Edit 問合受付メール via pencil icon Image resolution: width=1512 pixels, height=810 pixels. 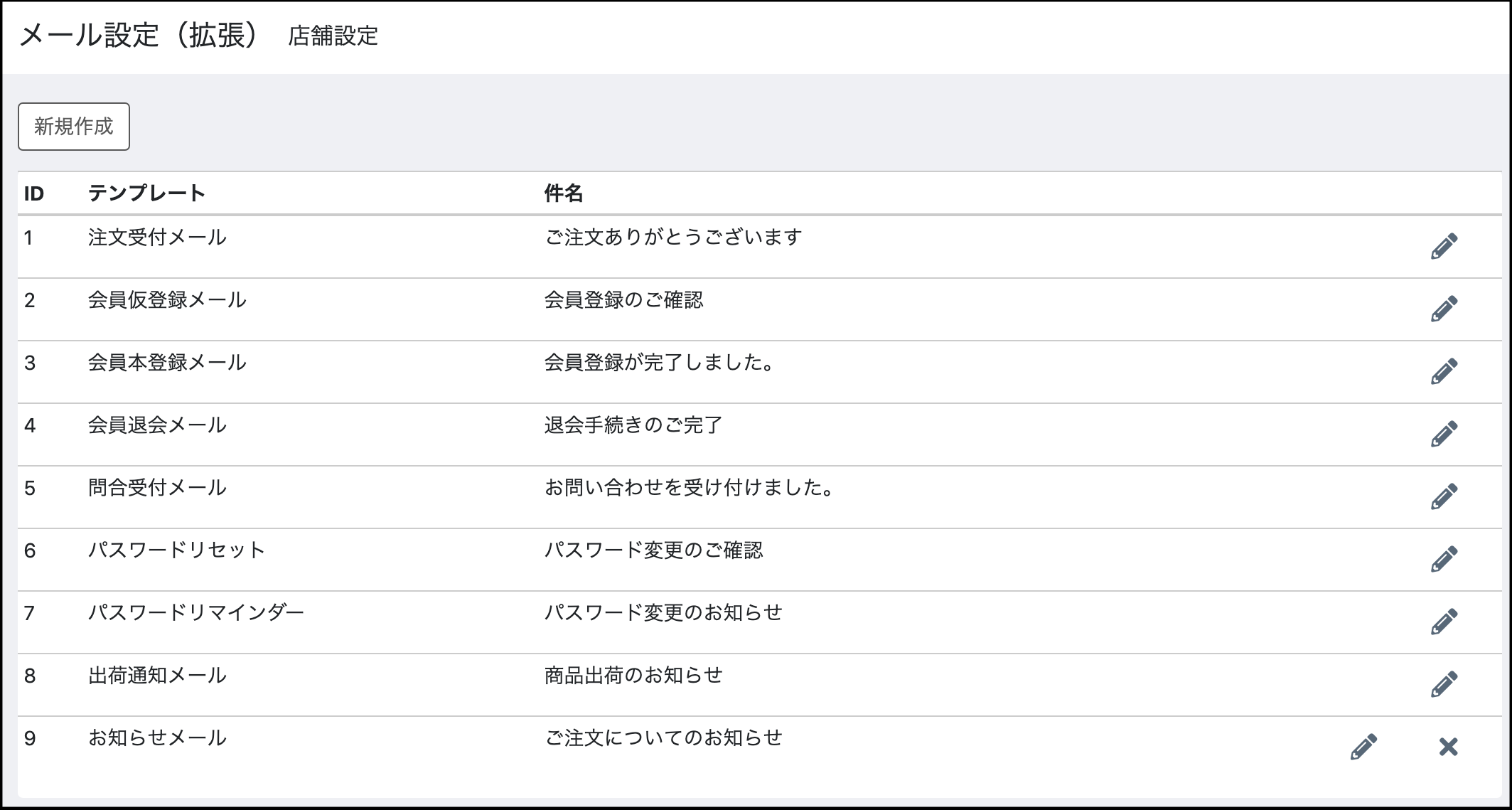(x=1444, y=496)
